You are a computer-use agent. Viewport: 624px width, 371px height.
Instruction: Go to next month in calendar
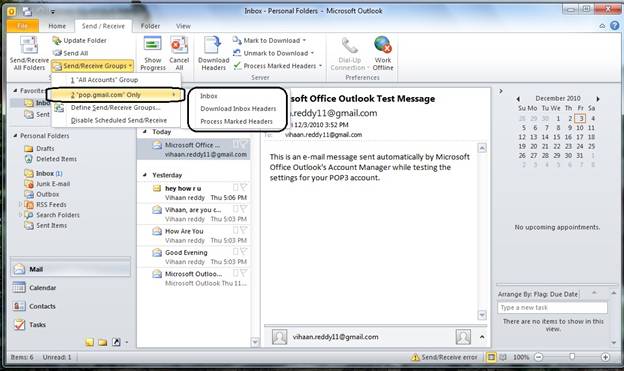(598, 98)
